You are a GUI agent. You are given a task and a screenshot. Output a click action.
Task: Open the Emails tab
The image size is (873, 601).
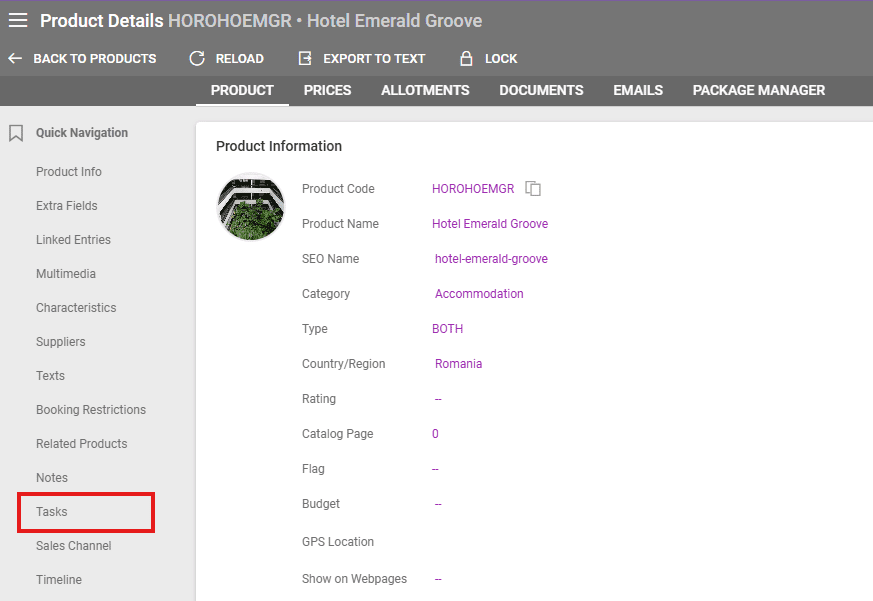click(638, 90)
